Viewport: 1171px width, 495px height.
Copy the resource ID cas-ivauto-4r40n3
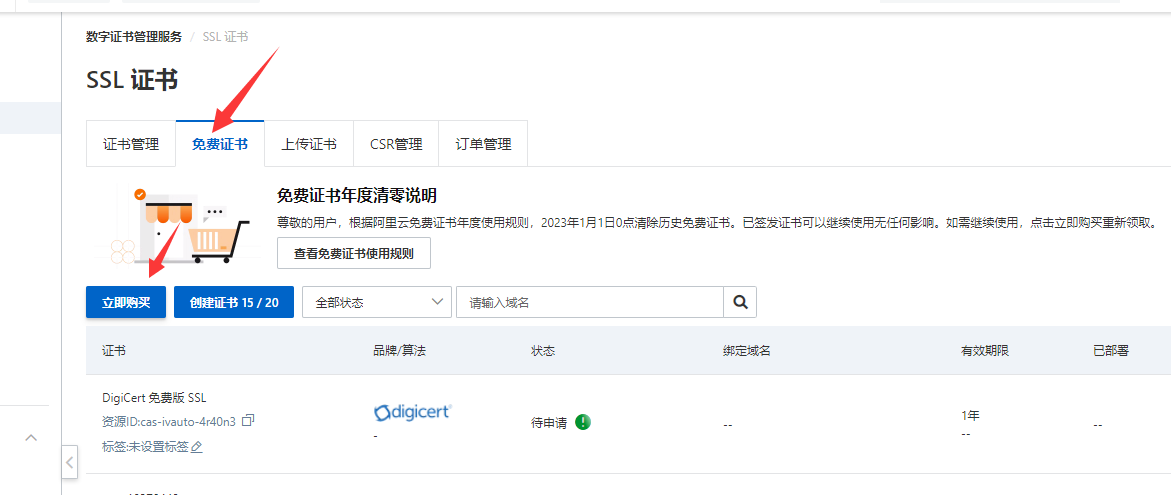[x=249, y=420]
